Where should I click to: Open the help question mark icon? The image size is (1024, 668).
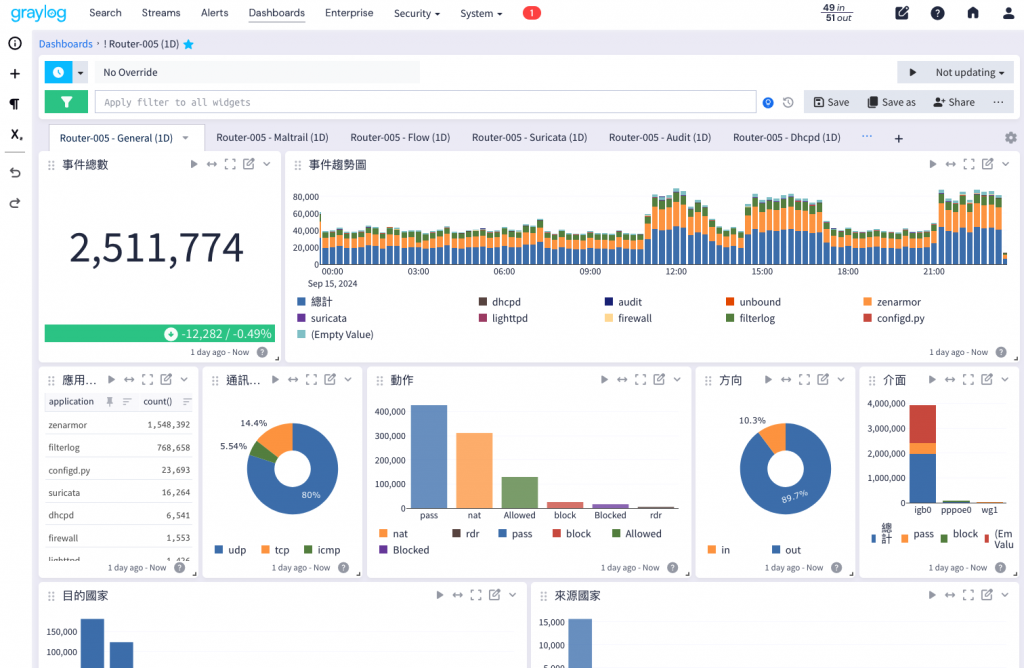click(937, 13)
